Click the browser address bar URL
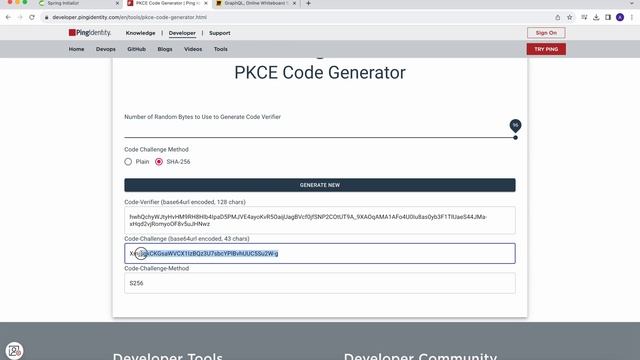This screenshot has height=360, width=640. point(129,18)
